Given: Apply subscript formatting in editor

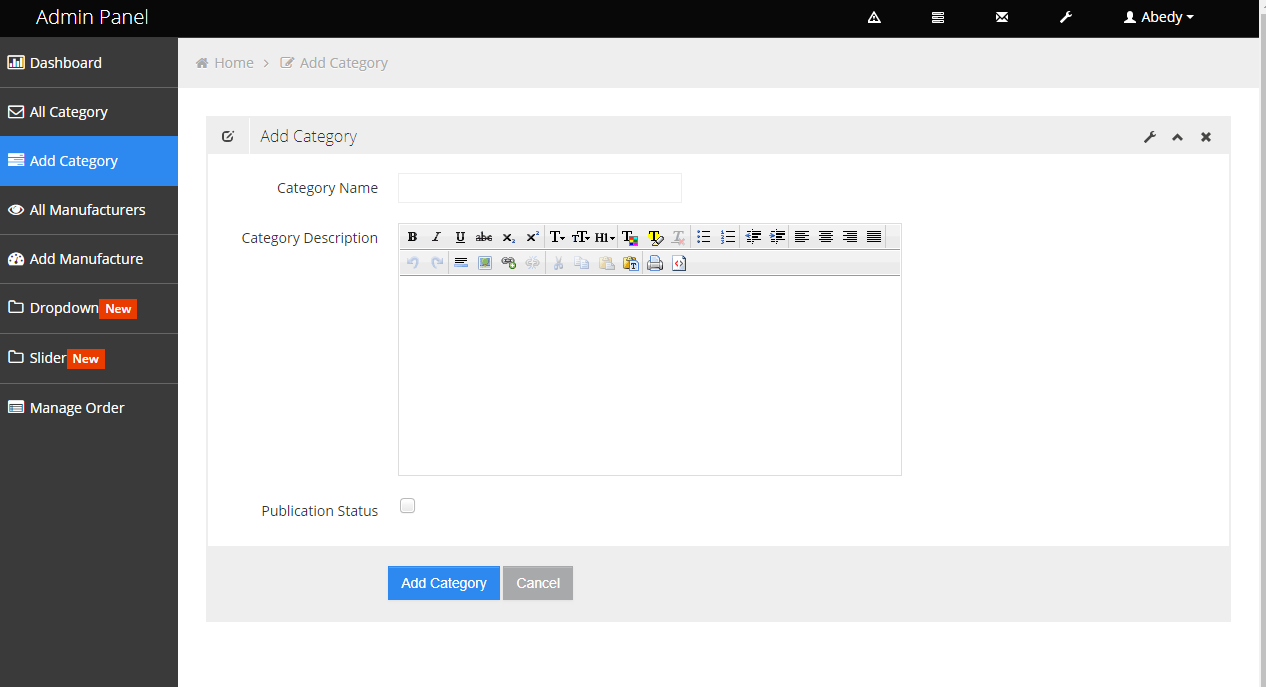Looking at the screenshot, I should 508,237.
